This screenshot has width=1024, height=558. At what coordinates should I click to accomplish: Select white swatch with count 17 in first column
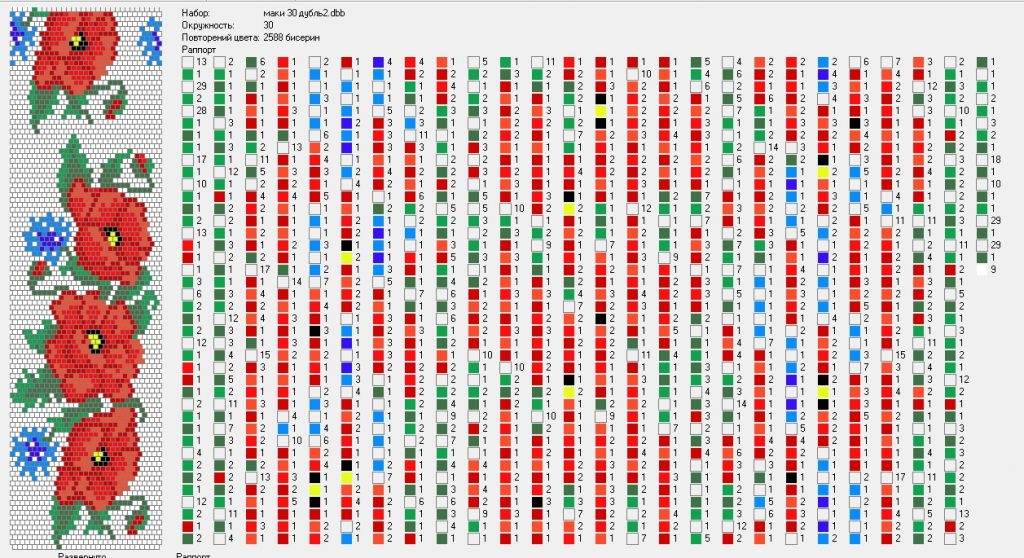click(188, 159)
